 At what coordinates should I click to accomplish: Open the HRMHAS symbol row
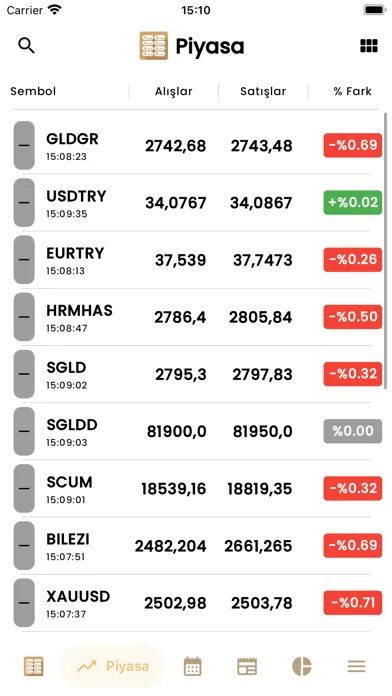[x=196, y=317]
